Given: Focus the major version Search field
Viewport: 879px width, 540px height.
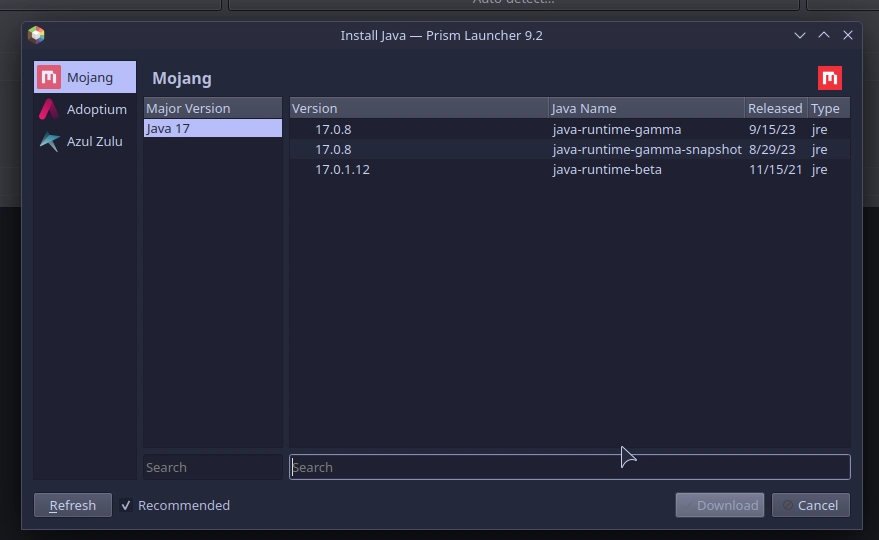Looking at the screenshot, I should tap(212, 467).
